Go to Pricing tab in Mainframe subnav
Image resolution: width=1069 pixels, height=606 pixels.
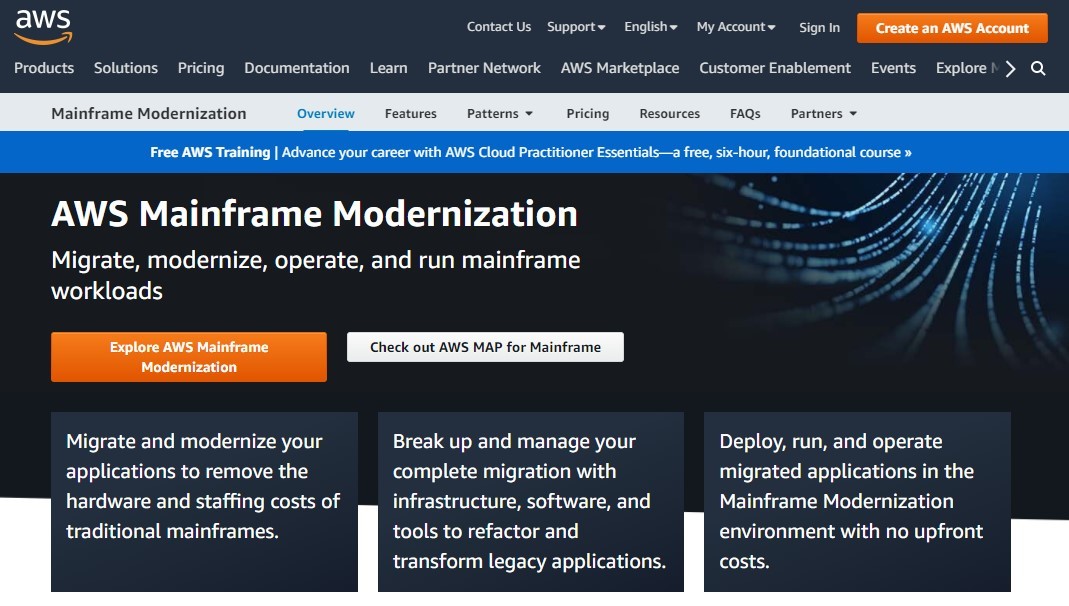click(587, 114)
